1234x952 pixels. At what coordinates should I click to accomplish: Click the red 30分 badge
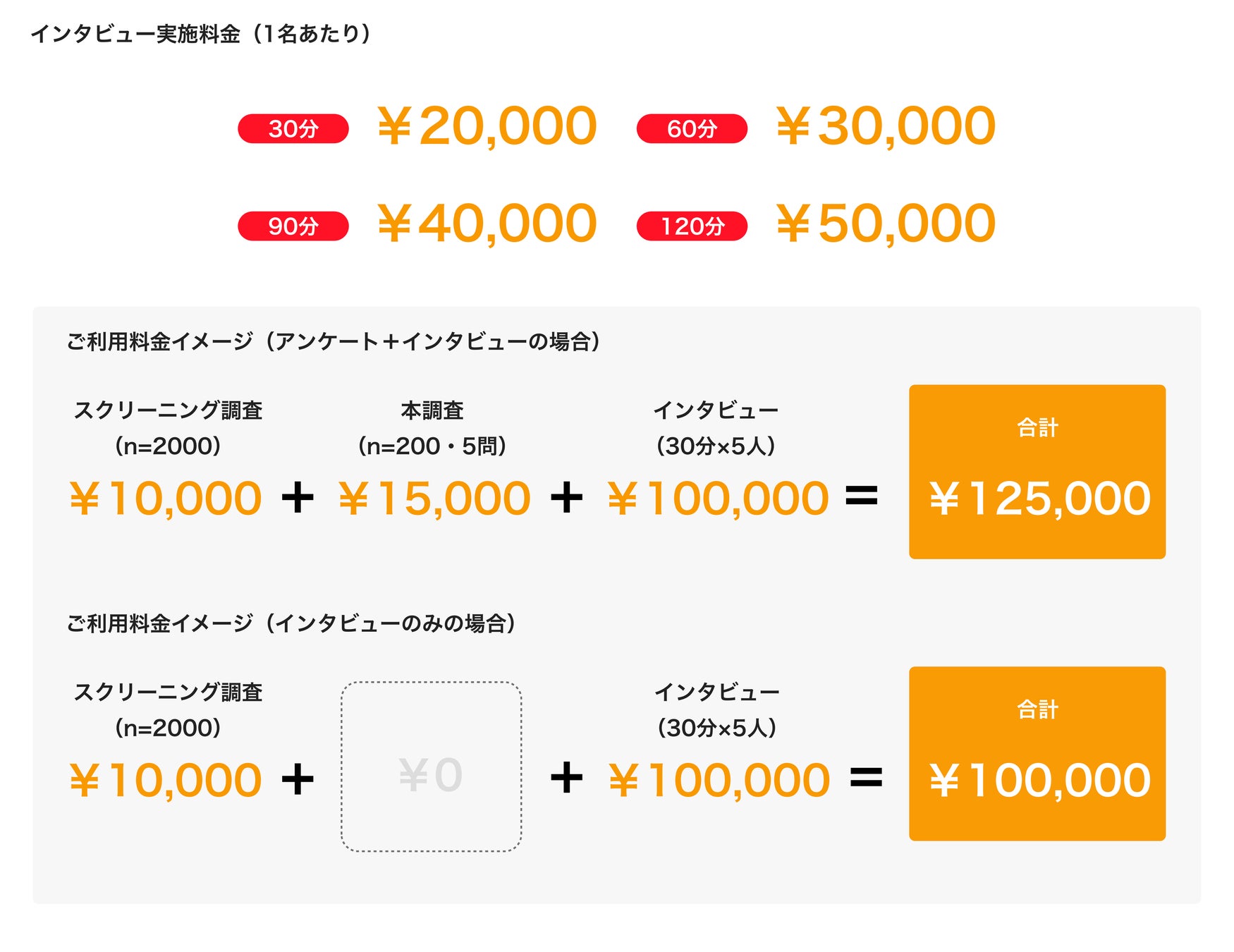tap(293, 129)
